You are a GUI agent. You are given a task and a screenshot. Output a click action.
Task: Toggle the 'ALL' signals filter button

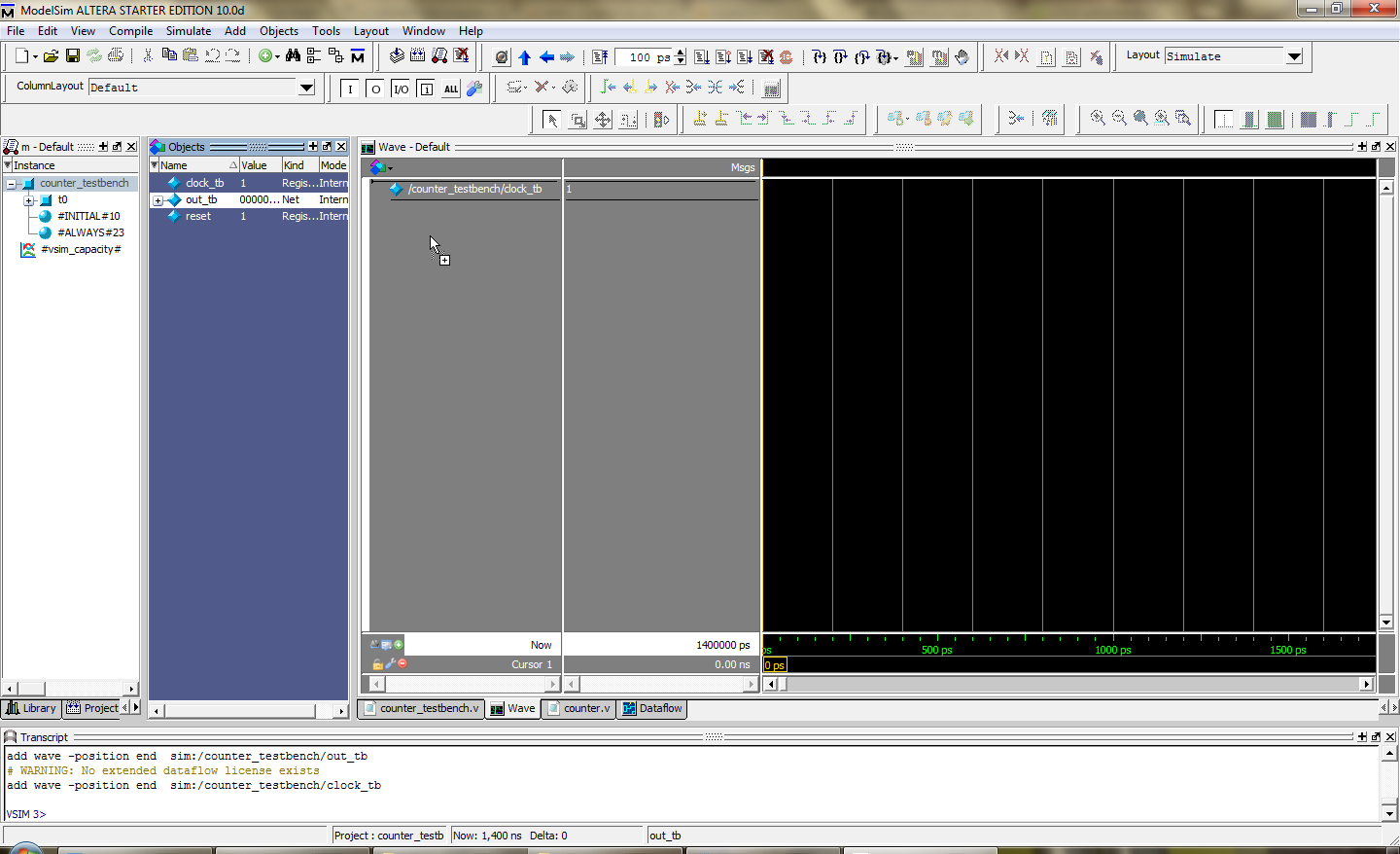(451, 89)
